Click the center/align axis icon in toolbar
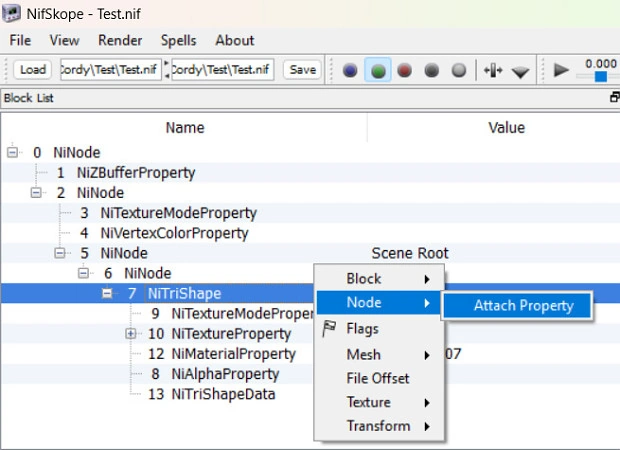Screen dimensions: 620x450 tap(493, 70)
